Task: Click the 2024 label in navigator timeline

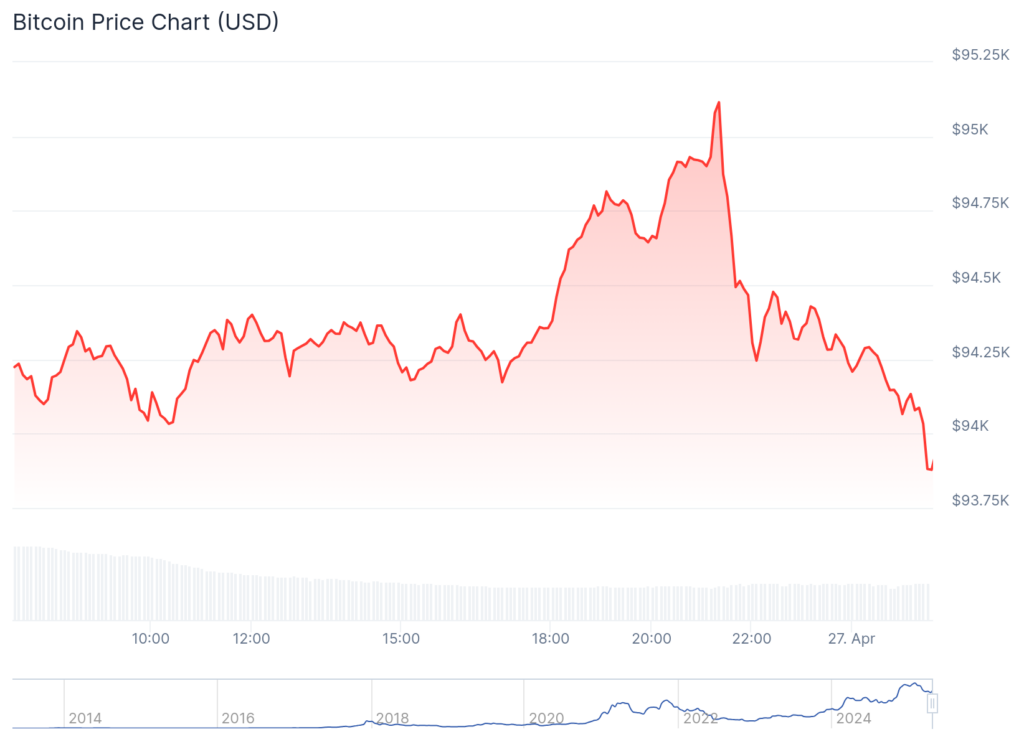Action: coord(853,718)
